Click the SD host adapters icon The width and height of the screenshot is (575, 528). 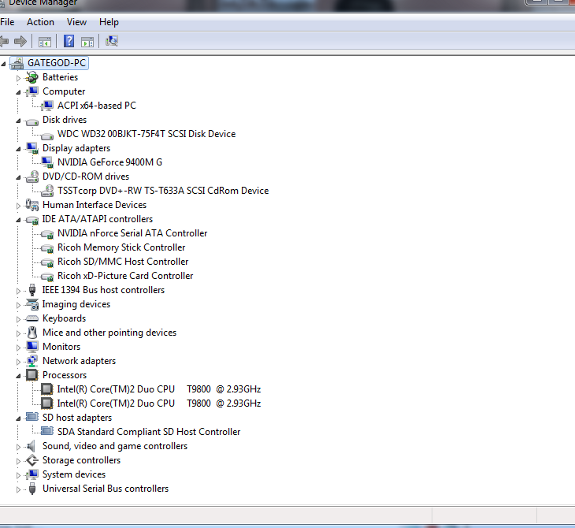pos(32,417)
